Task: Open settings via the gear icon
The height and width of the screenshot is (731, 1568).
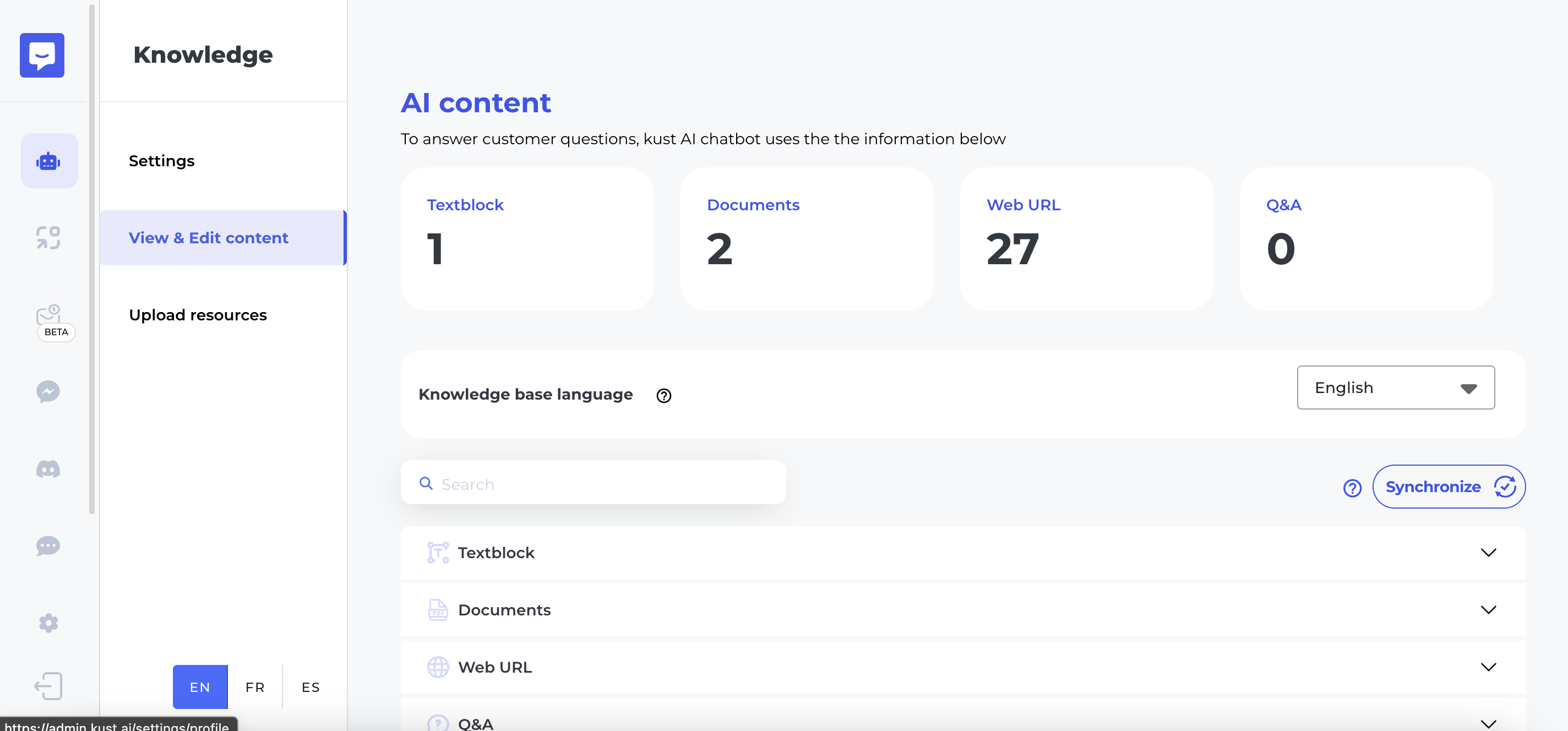Action: (48, 623)
